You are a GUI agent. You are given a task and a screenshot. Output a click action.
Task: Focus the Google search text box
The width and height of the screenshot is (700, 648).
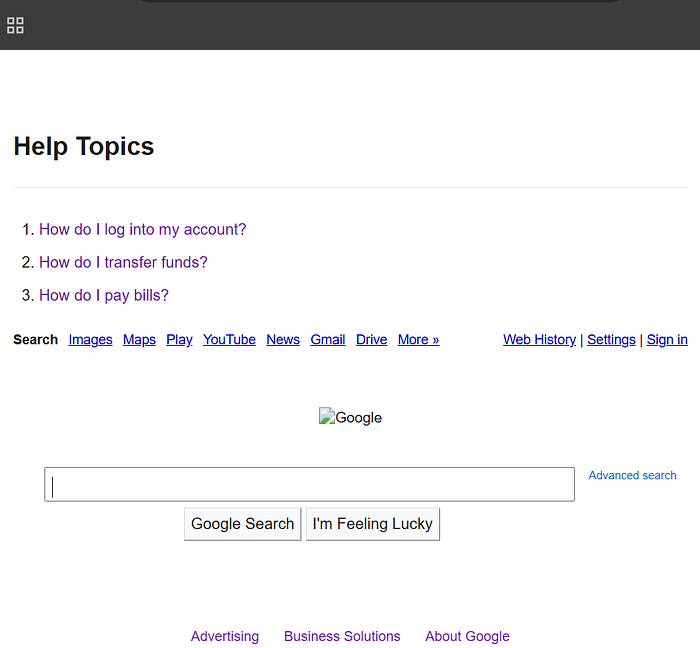pos(309,484)
